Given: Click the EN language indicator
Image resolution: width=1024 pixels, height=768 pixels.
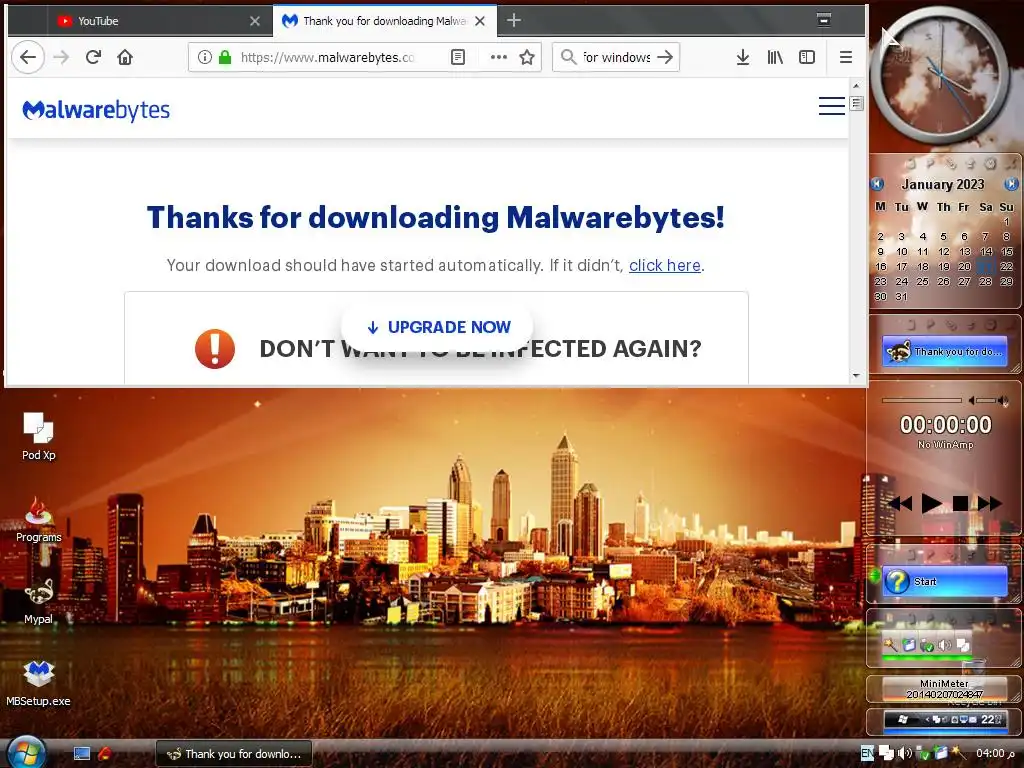Looking at the screenshot, I should 867,753.
